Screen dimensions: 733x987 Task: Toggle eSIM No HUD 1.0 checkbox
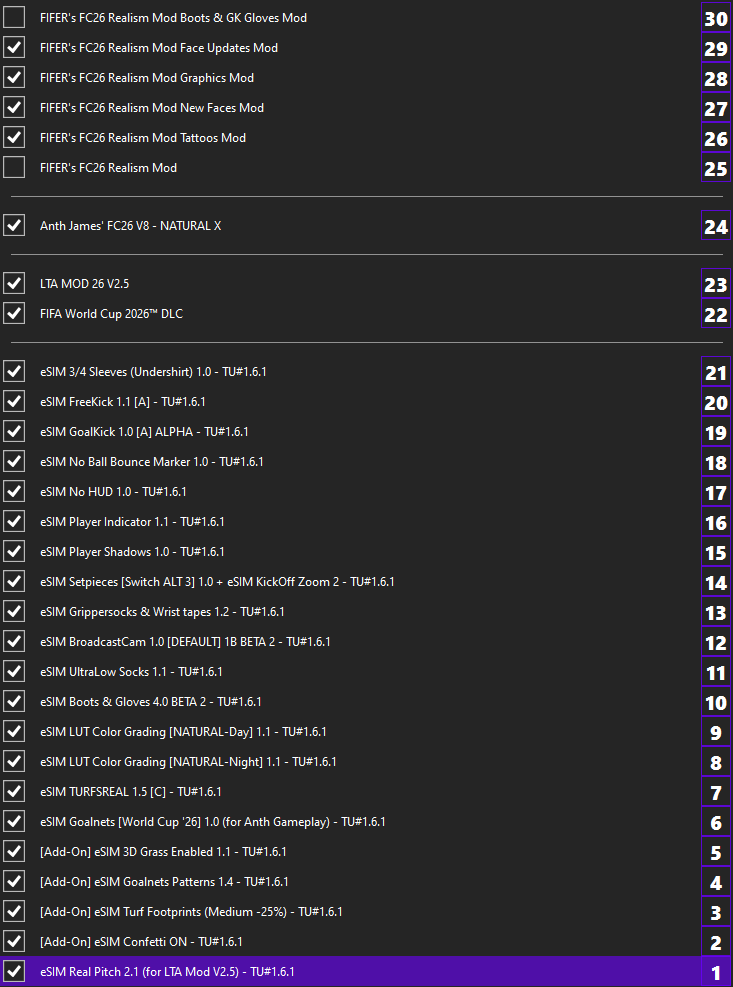[x=14, y=491]
